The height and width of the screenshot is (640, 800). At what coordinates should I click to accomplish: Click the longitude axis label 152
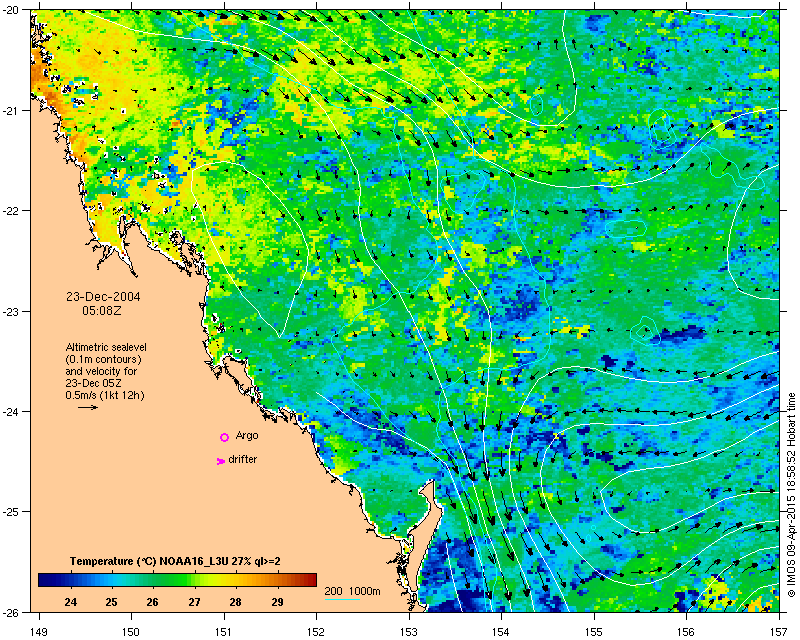coord(316,632)
